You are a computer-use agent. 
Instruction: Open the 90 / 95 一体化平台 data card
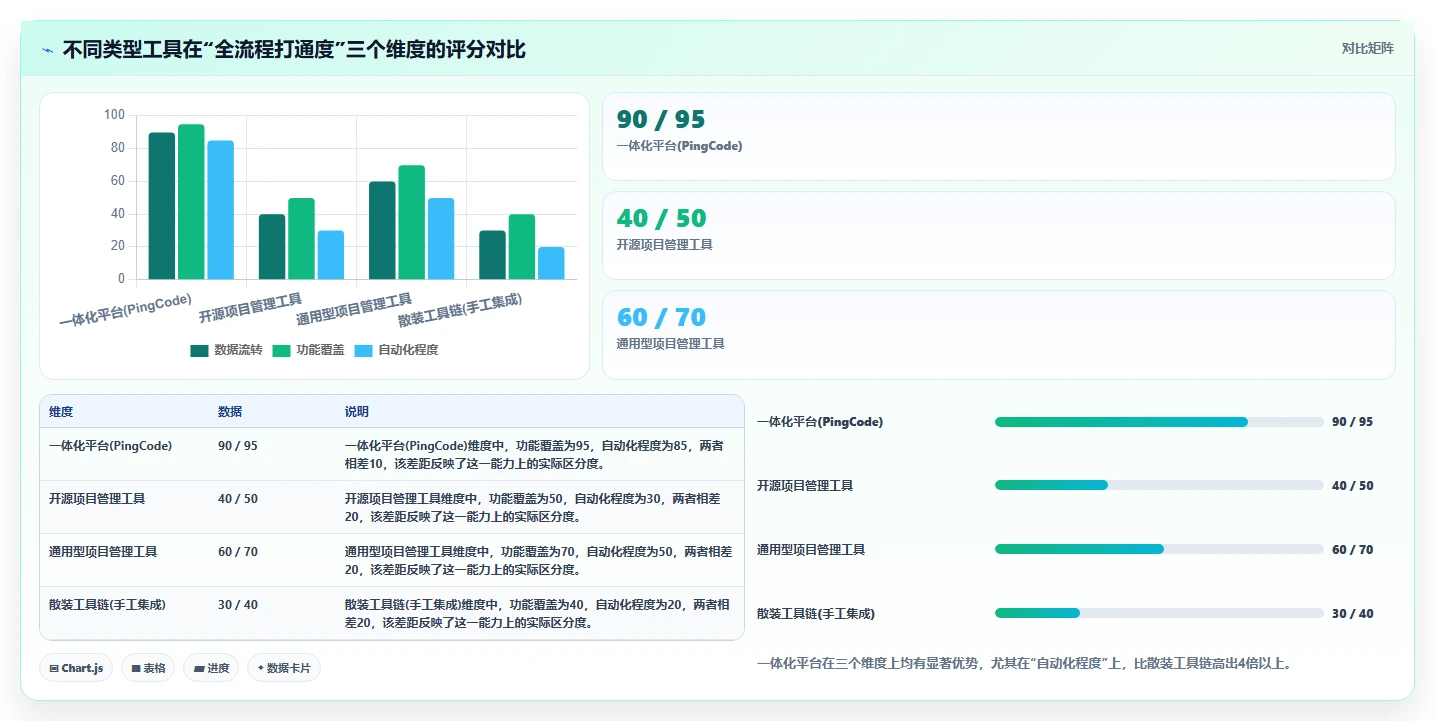998,136
